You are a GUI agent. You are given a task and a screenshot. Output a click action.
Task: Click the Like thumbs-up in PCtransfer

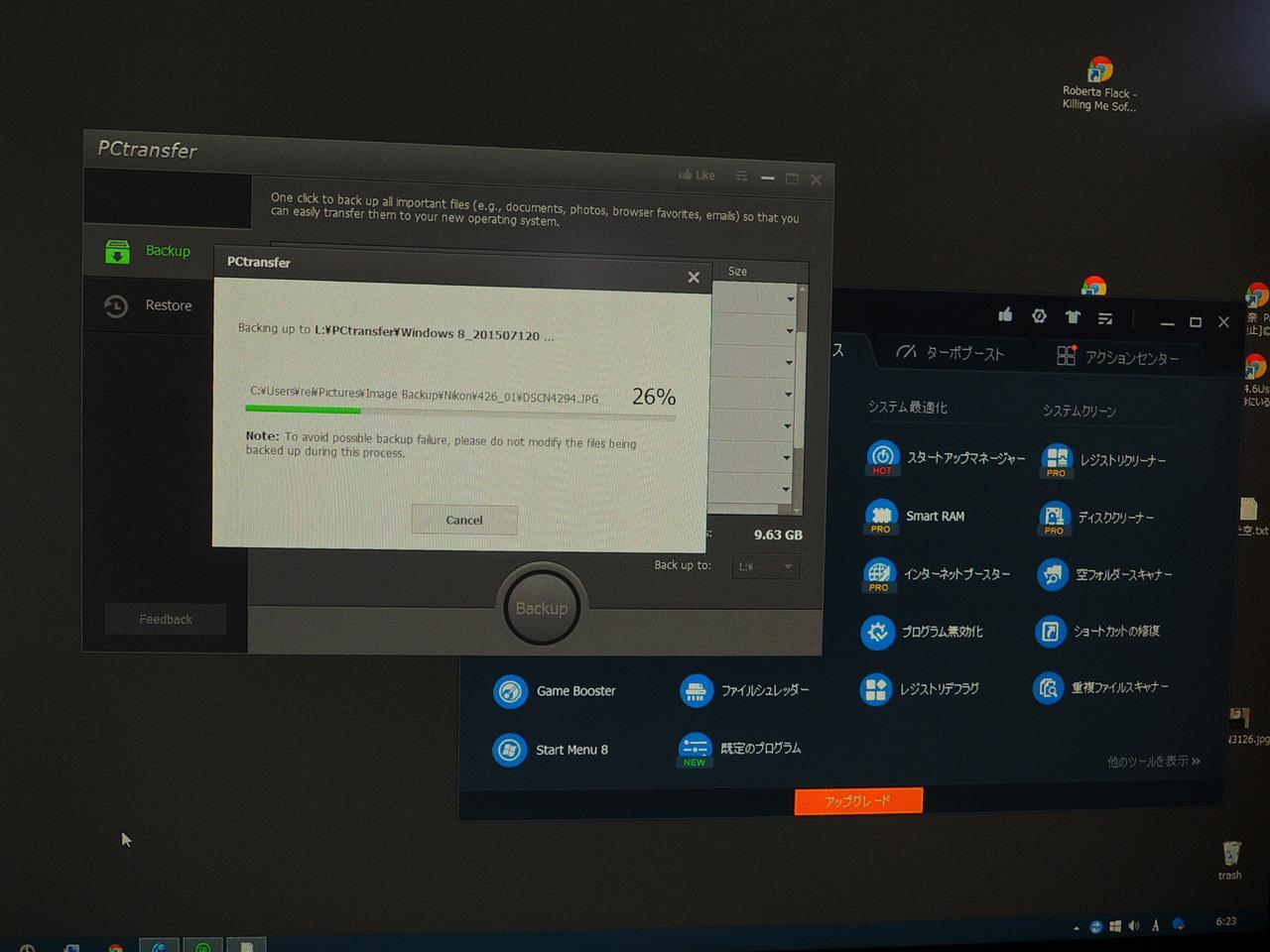[697, 175]
